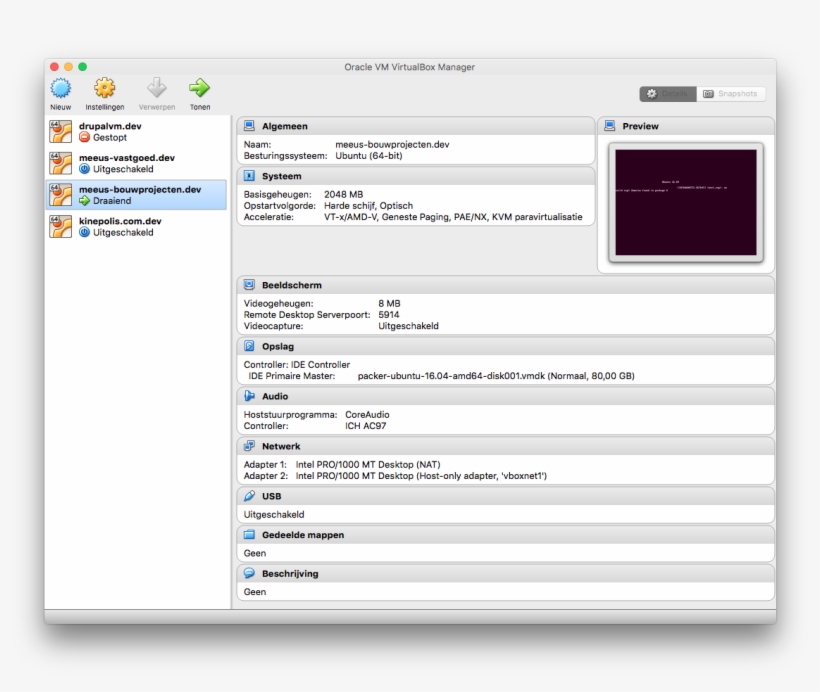Viewport: 820px width, 692px height.
Task: Click the Ubuntu (64-bit) operating system value
Action: coord(369,156)
